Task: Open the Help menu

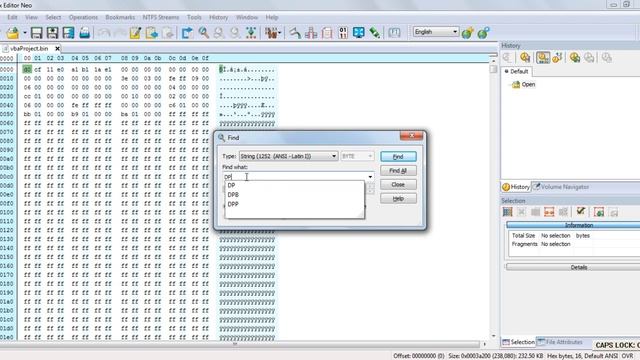Action: (x=272, y=17)
